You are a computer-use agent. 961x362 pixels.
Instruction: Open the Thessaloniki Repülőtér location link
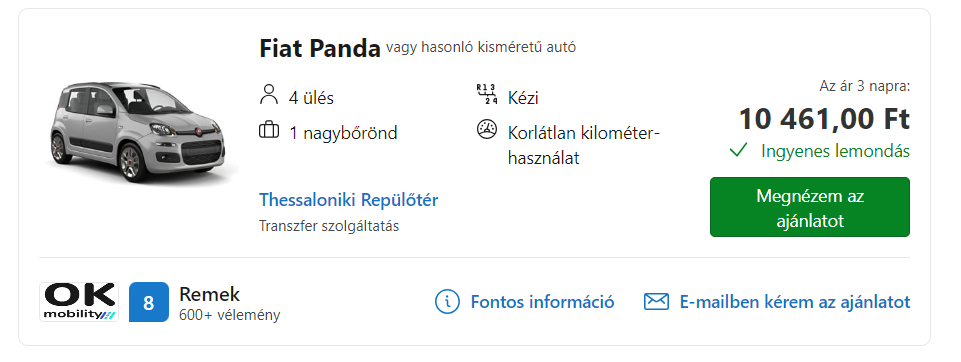348,200
